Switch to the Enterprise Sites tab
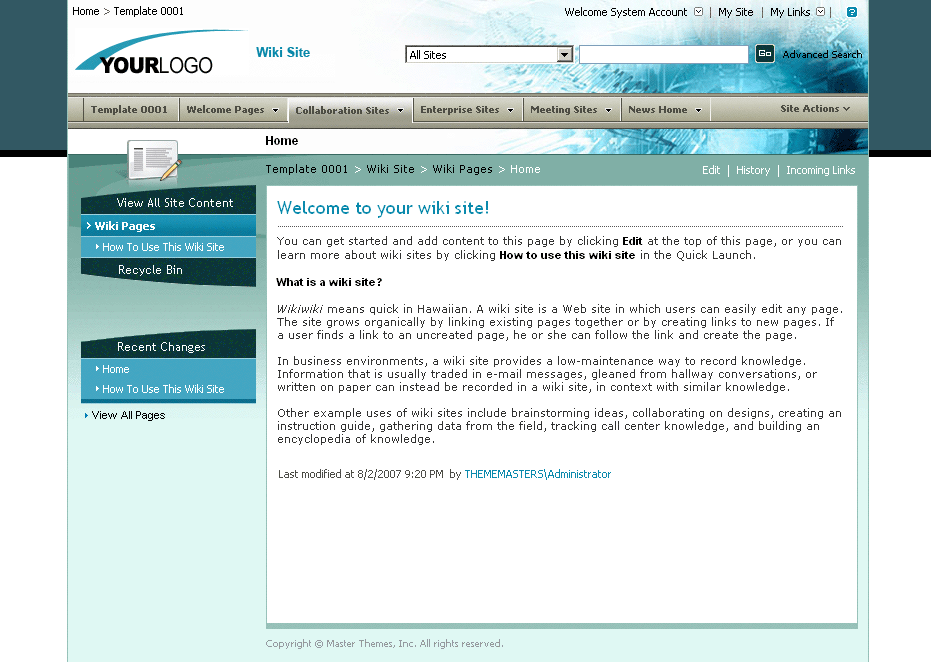This screenshot has width=931, height=662. 460,110
